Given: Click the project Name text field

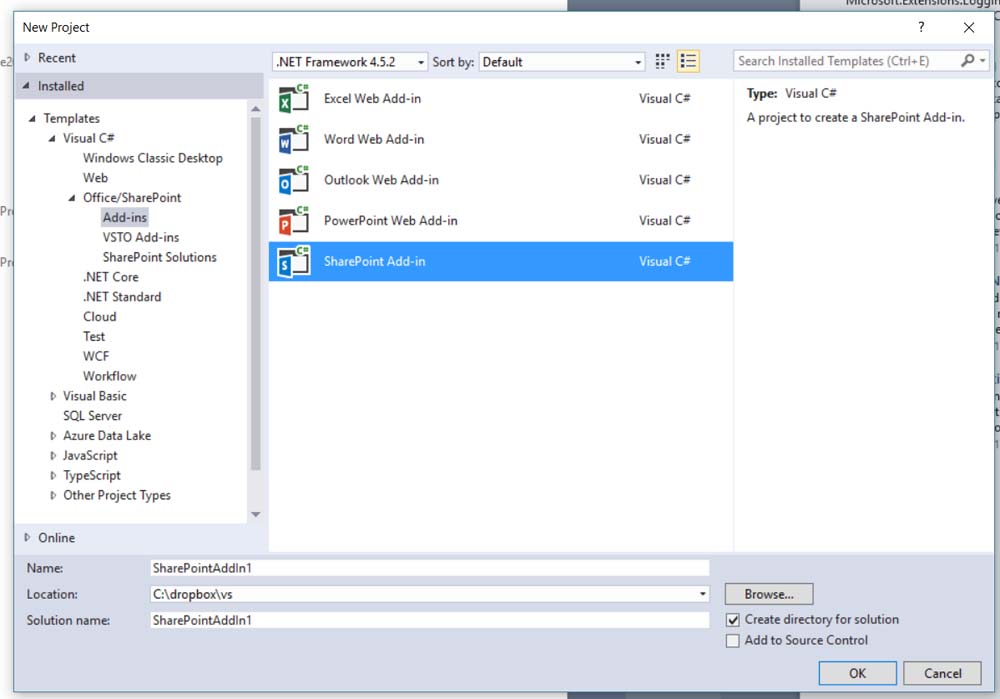Looking at the screenshot, I should (x=428, y=568).
